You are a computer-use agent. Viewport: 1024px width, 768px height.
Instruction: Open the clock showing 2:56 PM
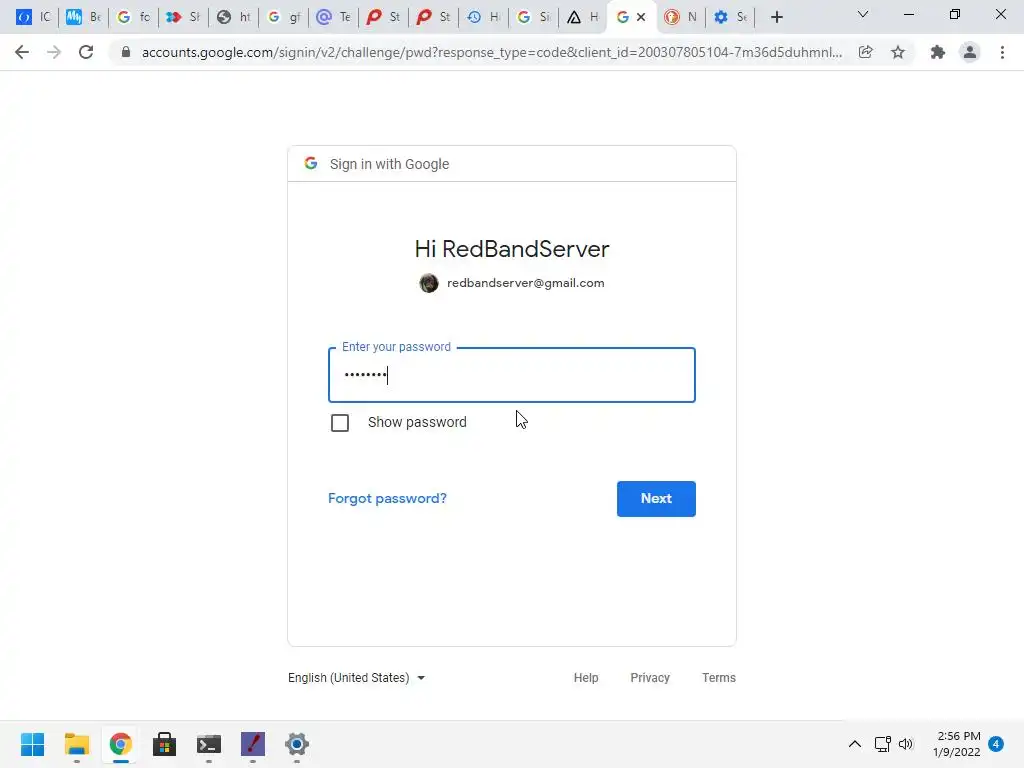coord(957,744)
